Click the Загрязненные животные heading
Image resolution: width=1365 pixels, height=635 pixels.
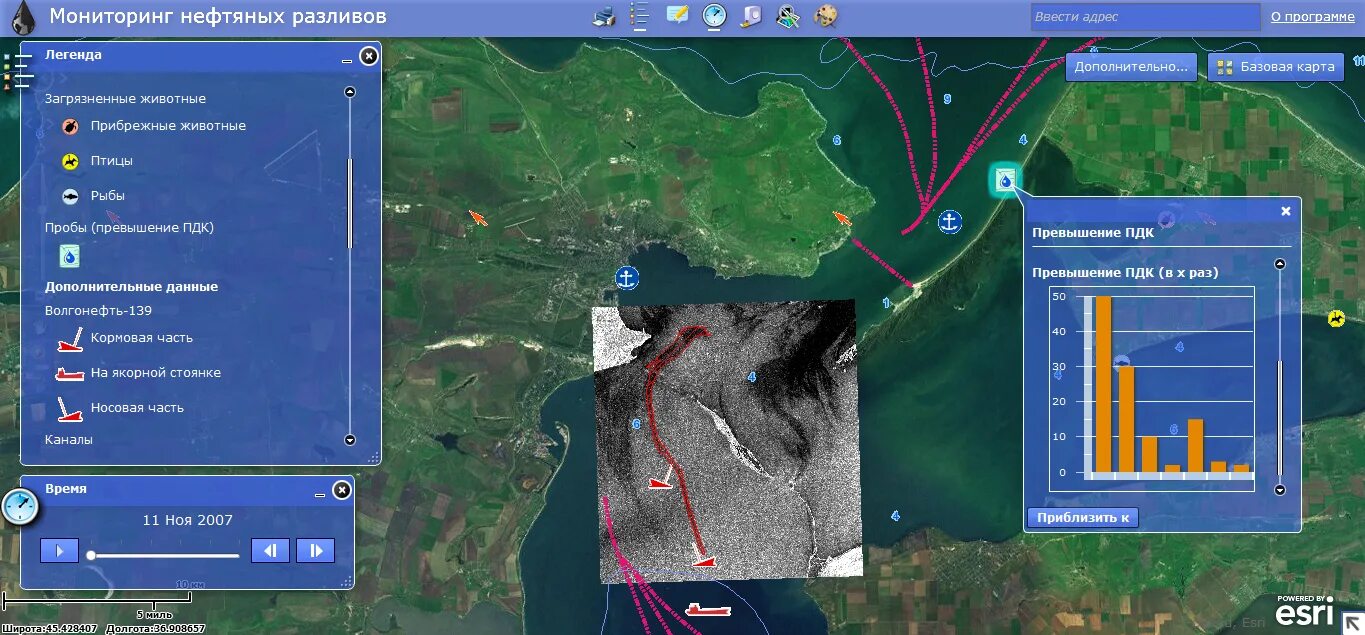pos(125,99)
